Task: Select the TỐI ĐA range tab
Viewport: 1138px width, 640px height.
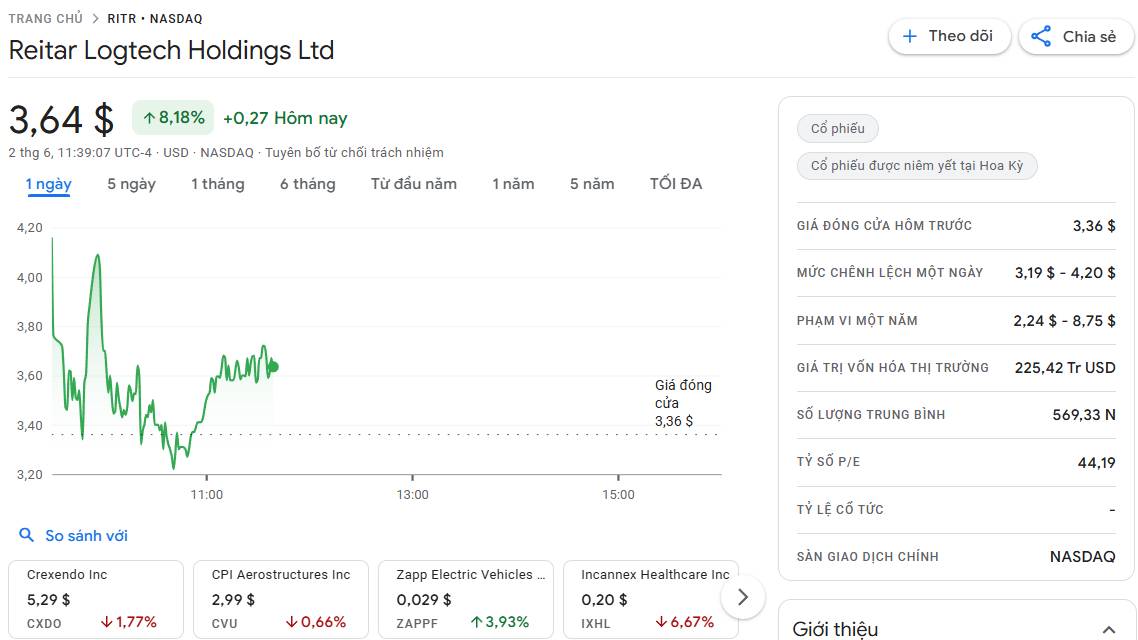Action: tap(676, 184)
